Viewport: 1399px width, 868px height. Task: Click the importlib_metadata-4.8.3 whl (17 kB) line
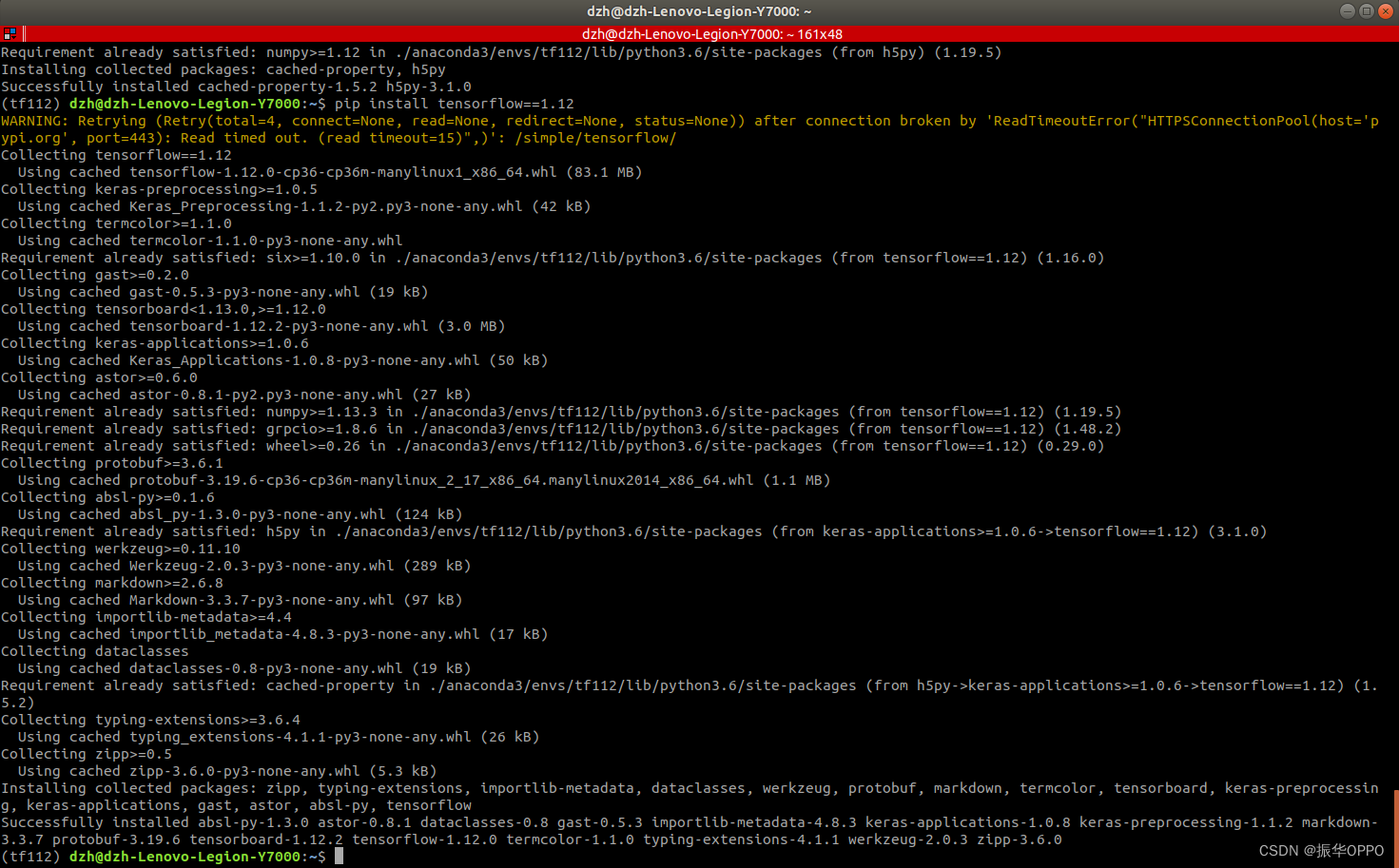(x=282, y=634)
